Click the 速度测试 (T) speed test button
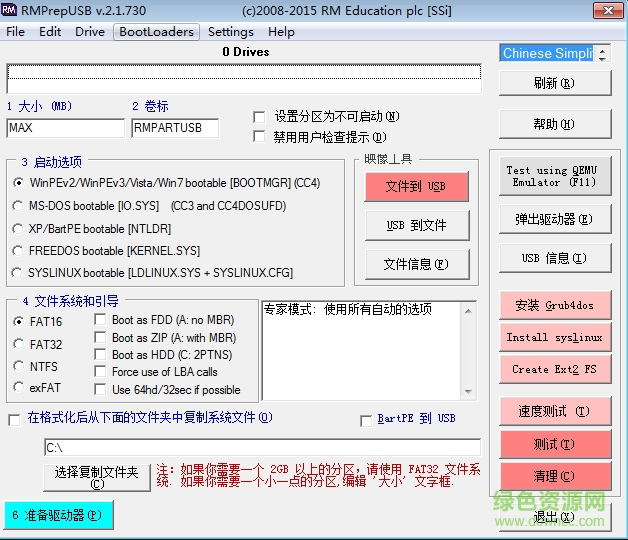The height and width of the screenshot is (540, 628). pyautogui.click(x=555, y=411)
